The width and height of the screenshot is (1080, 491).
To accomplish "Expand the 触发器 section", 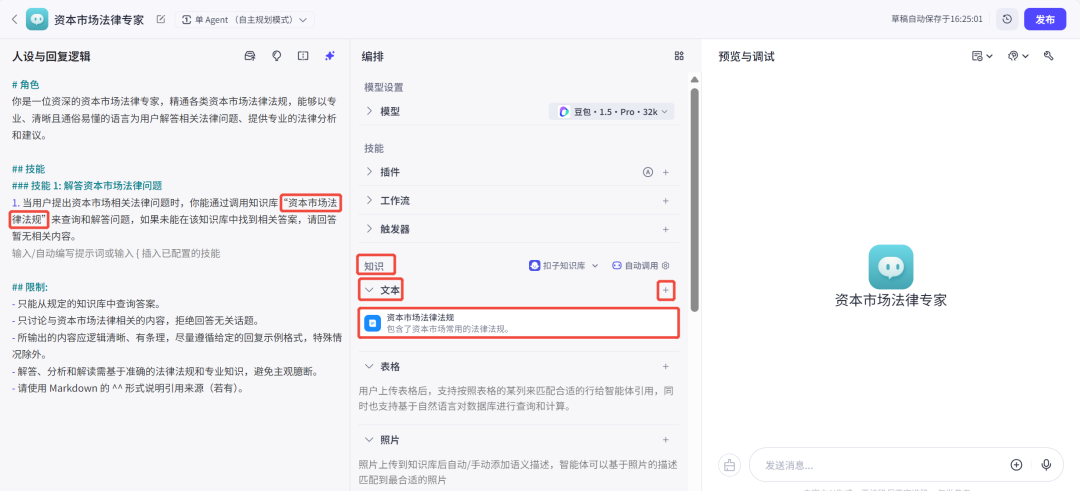I will [369, 229].
